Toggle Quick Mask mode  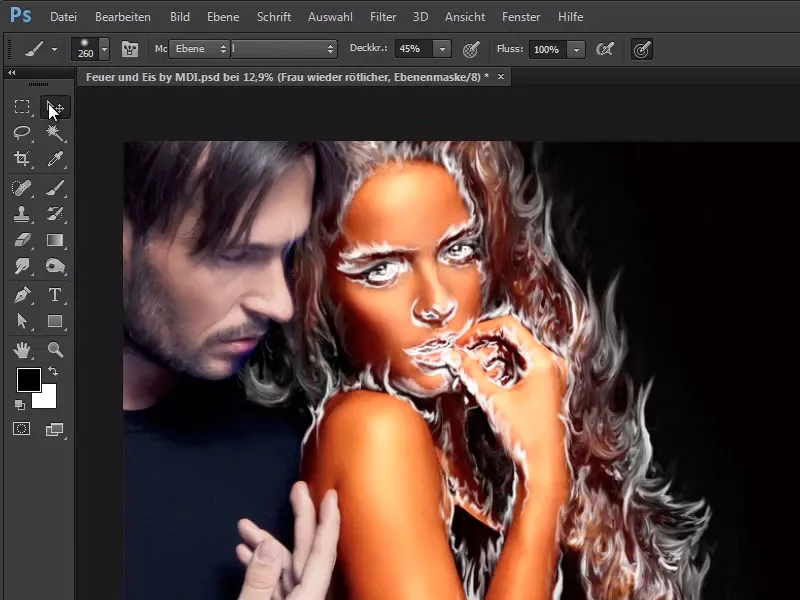coord(21,429)
